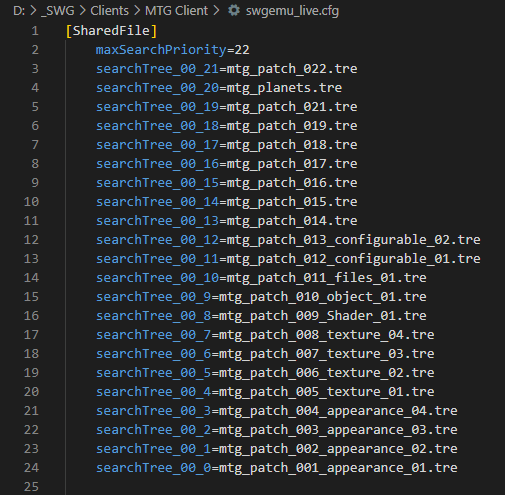
Task: Click mtg_patch_015.tre value
Action: tap(292, 202)
